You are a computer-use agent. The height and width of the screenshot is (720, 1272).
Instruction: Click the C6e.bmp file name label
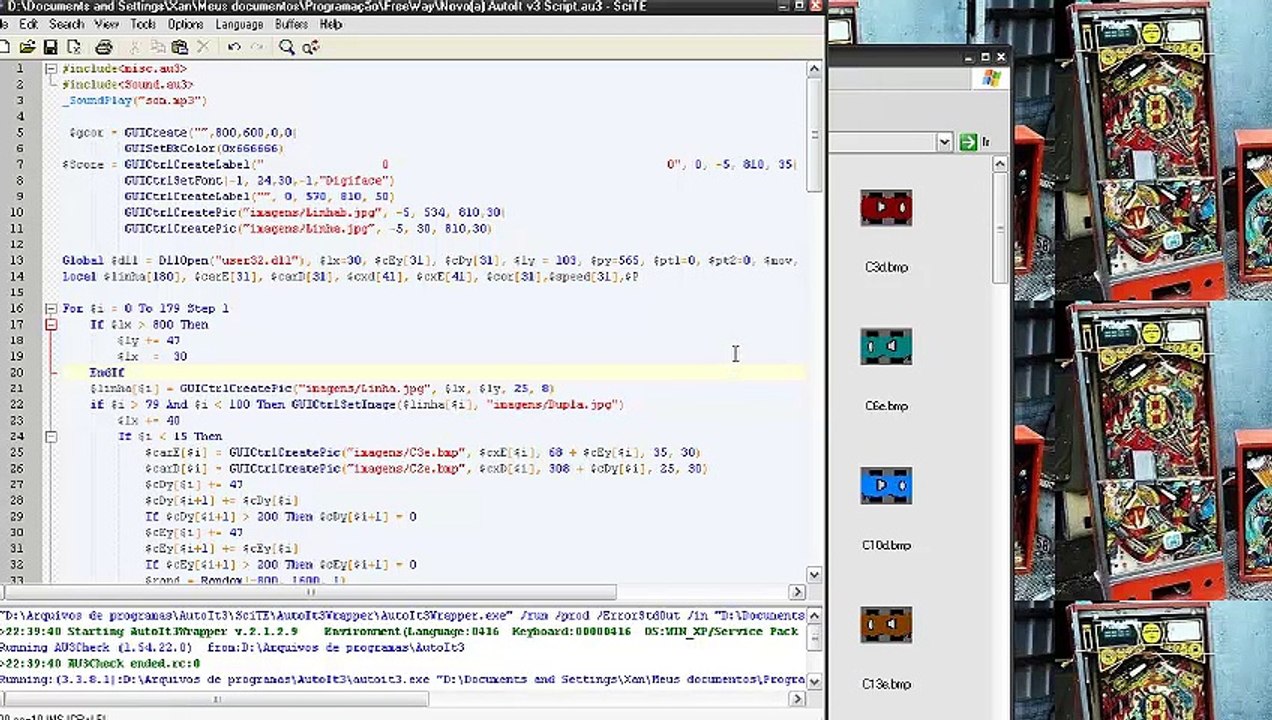pos(886,406)
